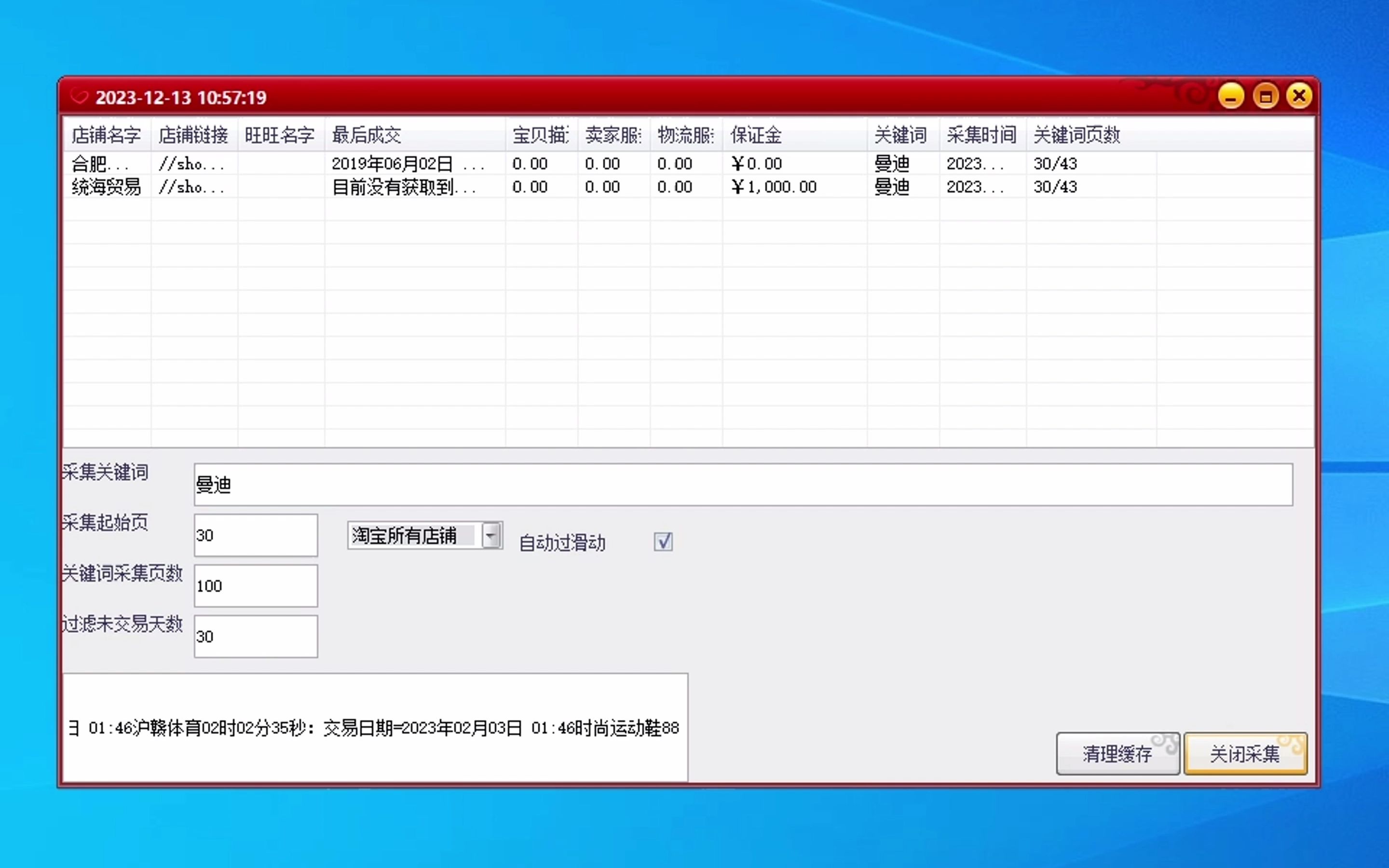
Task: Click the 关键词 column header
Action: click(x=903, y=135)
